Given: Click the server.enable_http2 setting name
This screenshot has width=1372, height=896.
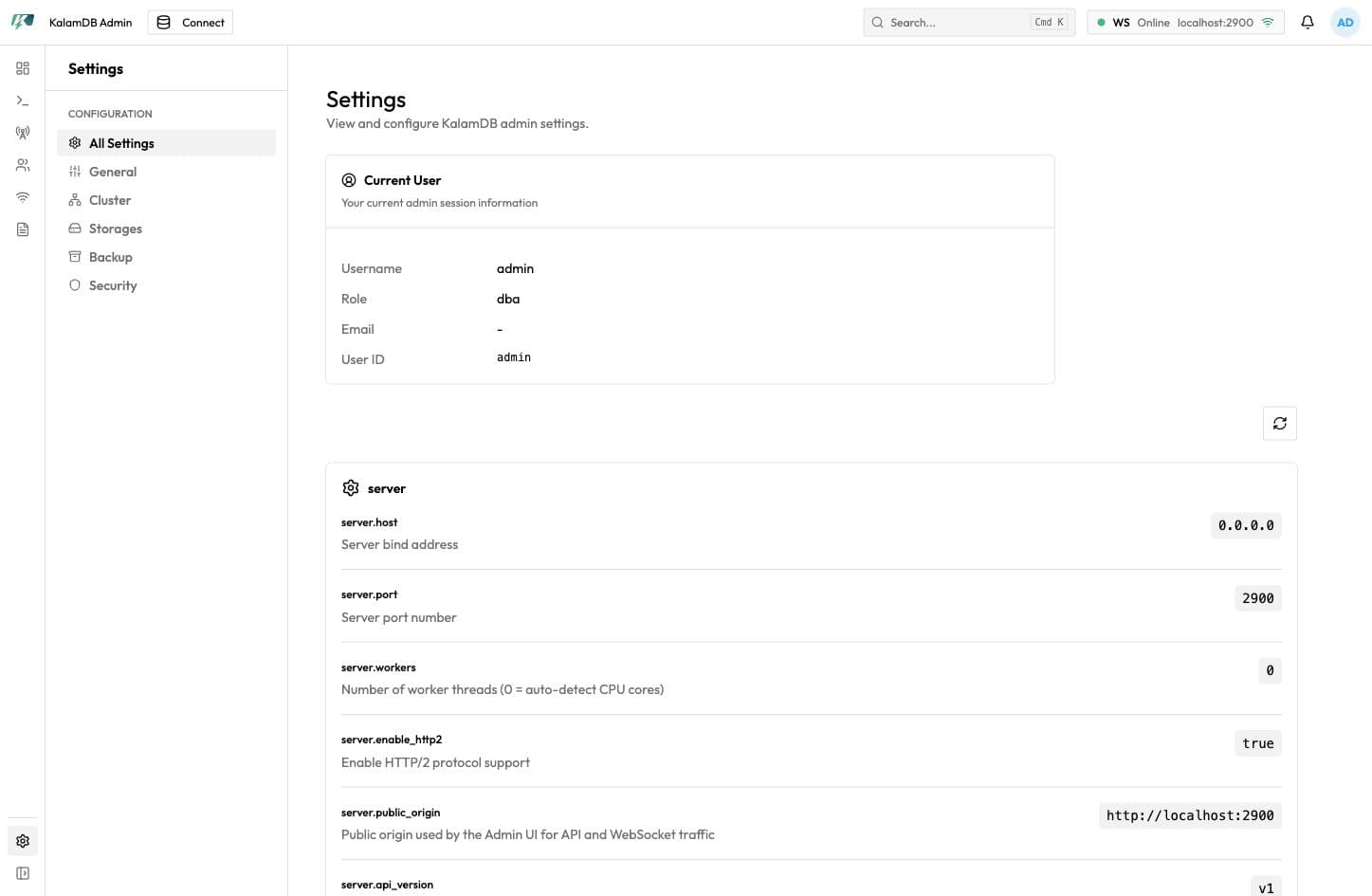Looking at the screenshot, I should coord(392,740).
